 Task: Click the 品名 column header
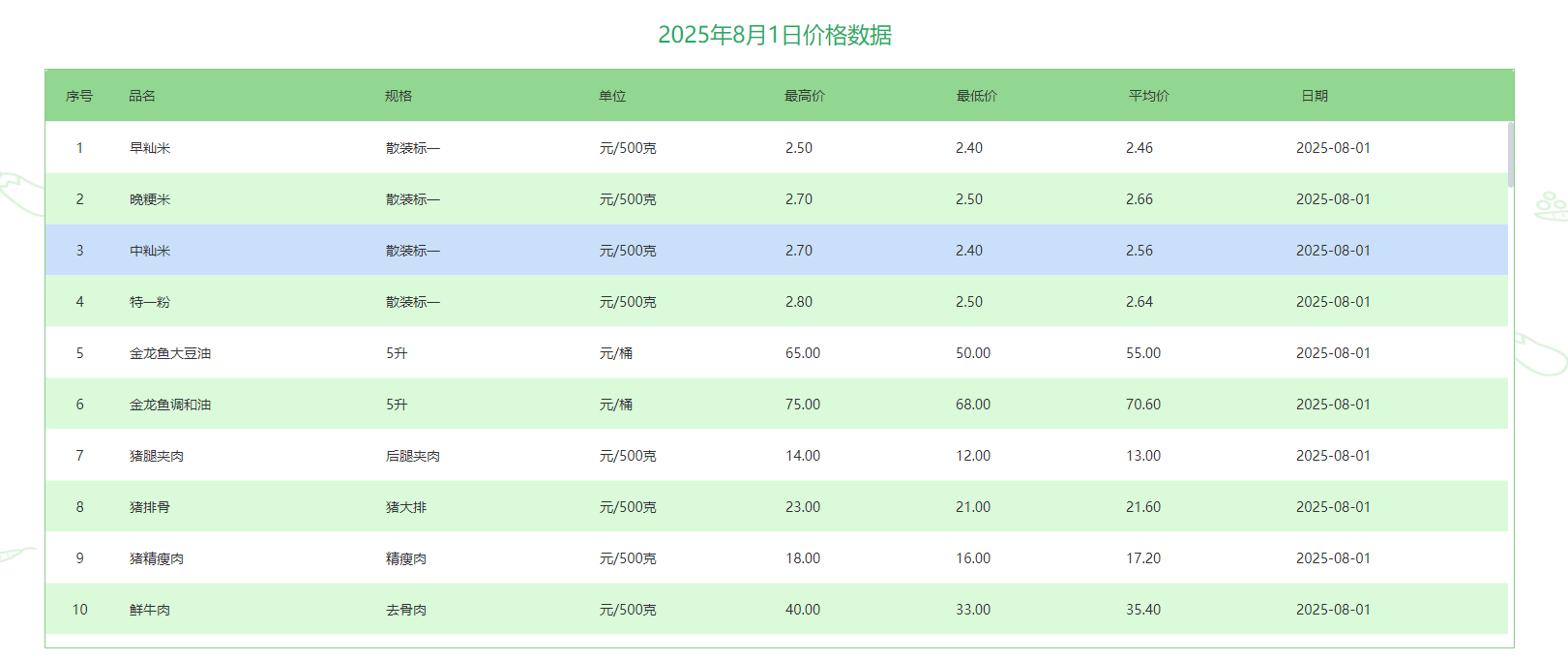(142, 96)
